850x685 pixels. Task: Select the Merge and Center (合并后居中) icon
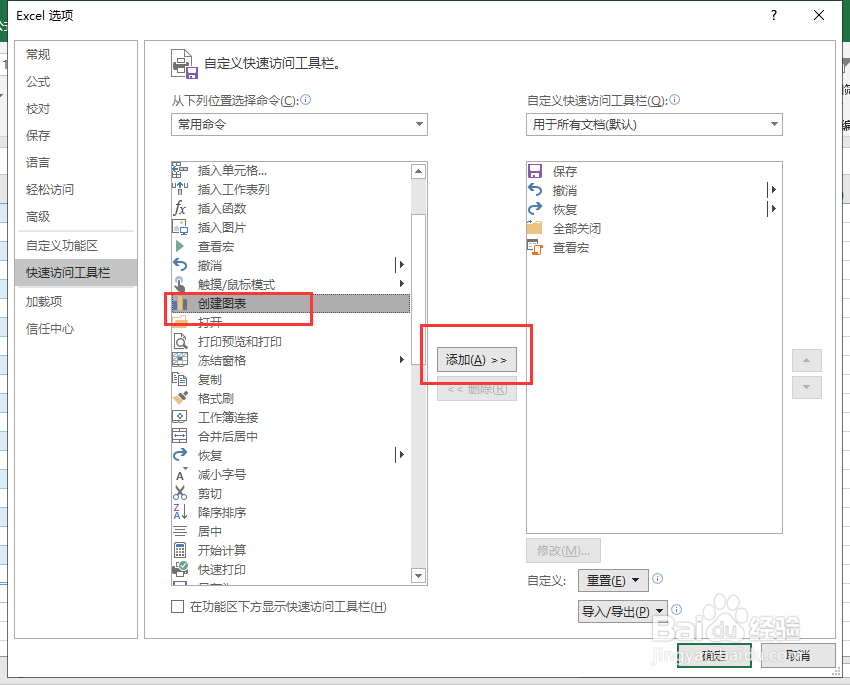coord(179,436)
